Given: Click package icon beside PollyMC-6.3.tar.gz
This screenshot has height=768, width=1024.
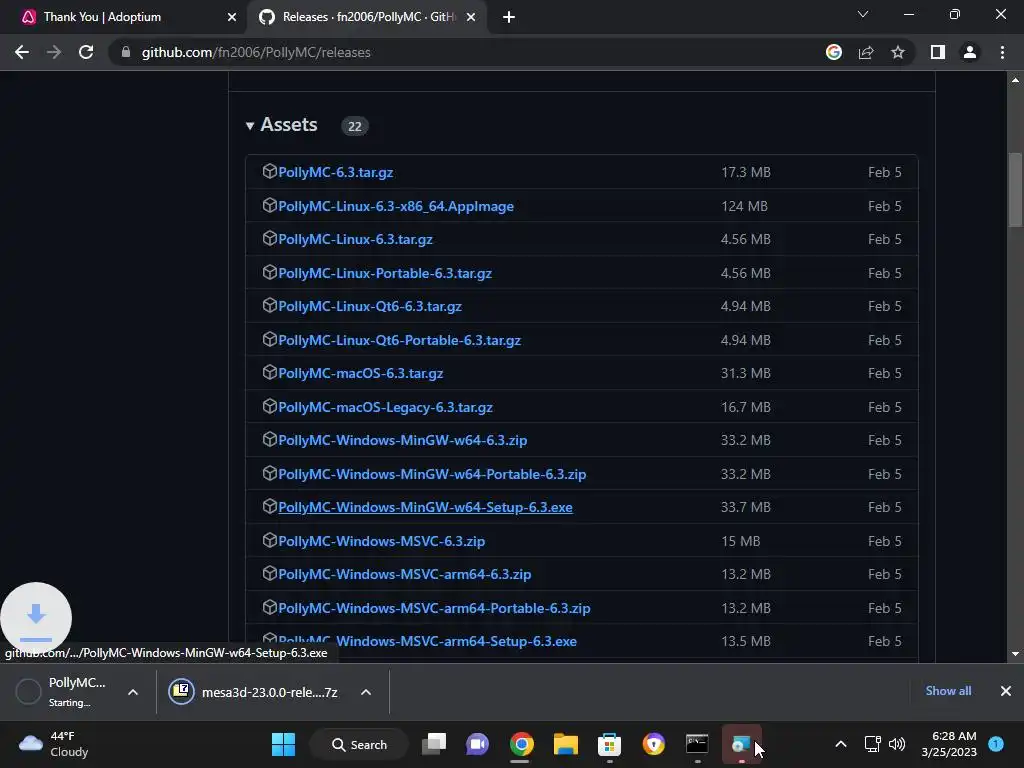Looking at the screenshot, I should (x=270, y=171).
